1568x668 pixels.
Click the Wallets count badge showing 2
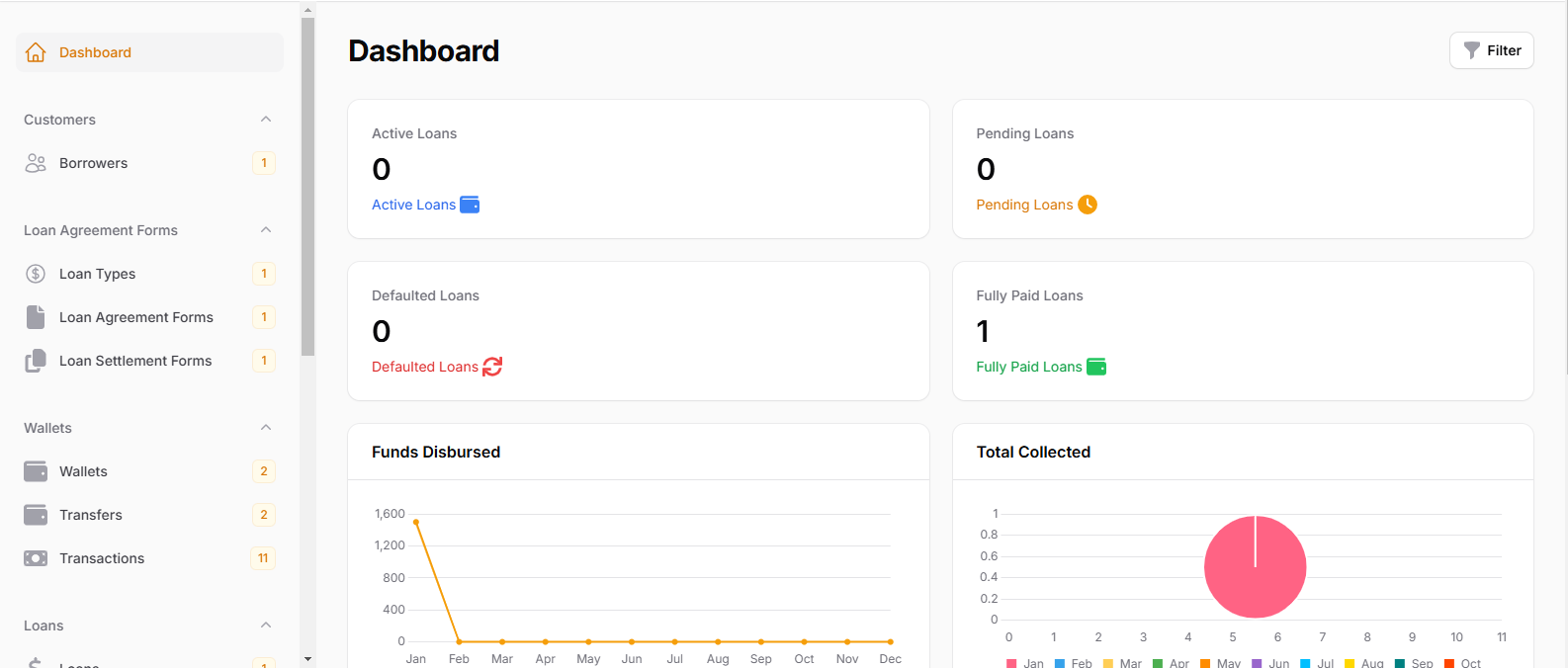[264, 471]
